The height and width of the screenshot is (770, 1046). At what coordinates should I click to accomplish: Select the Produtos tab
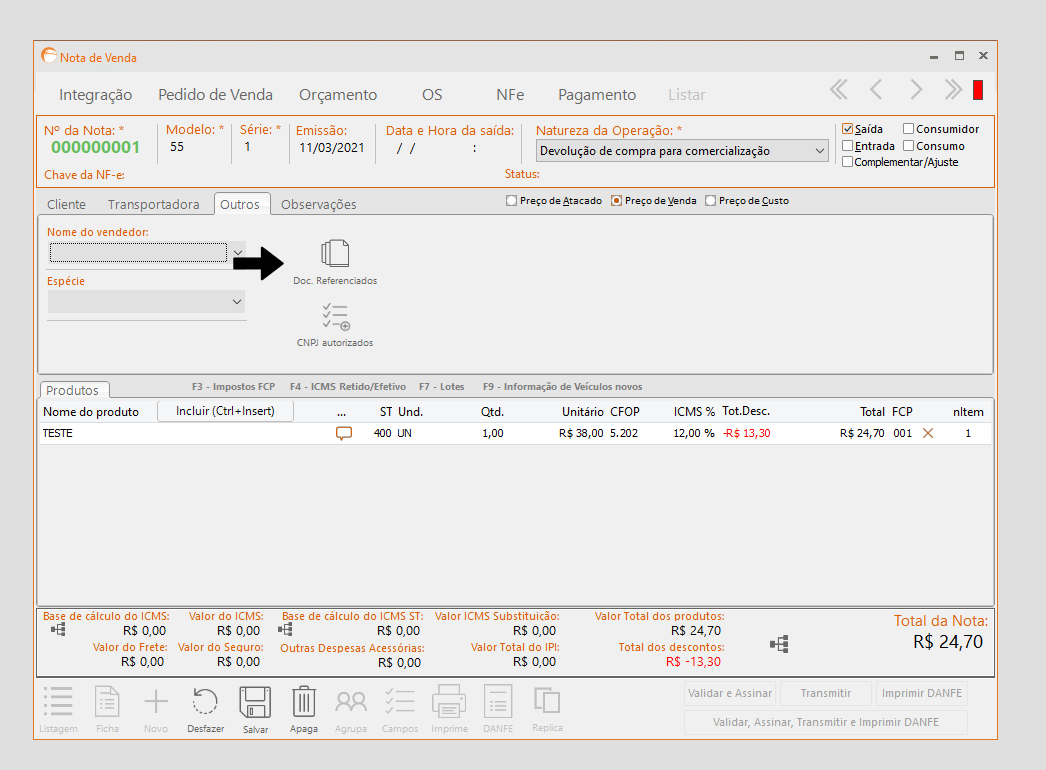tap(72, 390)
